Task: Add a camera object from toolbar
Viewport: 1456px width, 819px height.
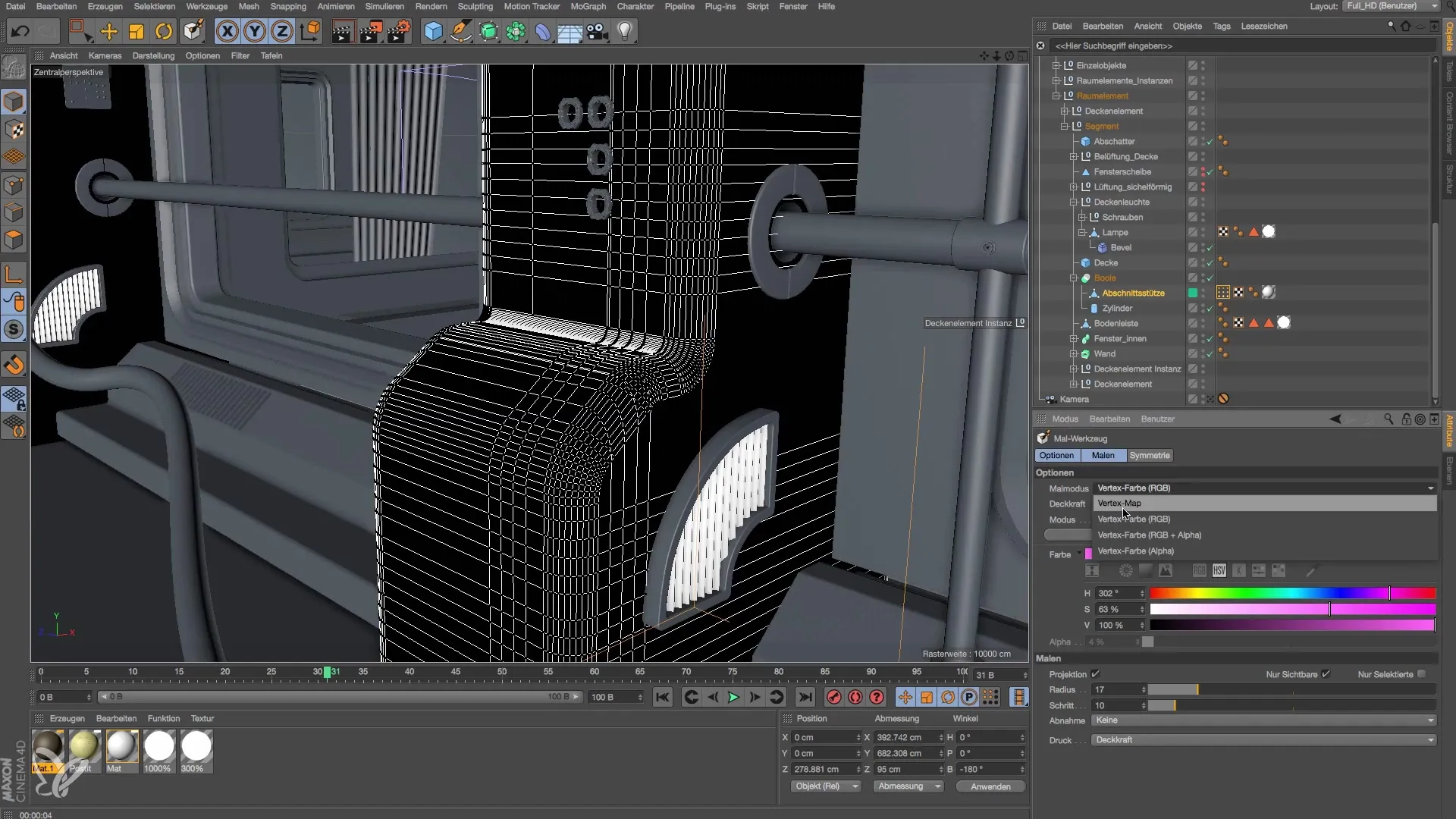Action: click(x=598, y=31)
